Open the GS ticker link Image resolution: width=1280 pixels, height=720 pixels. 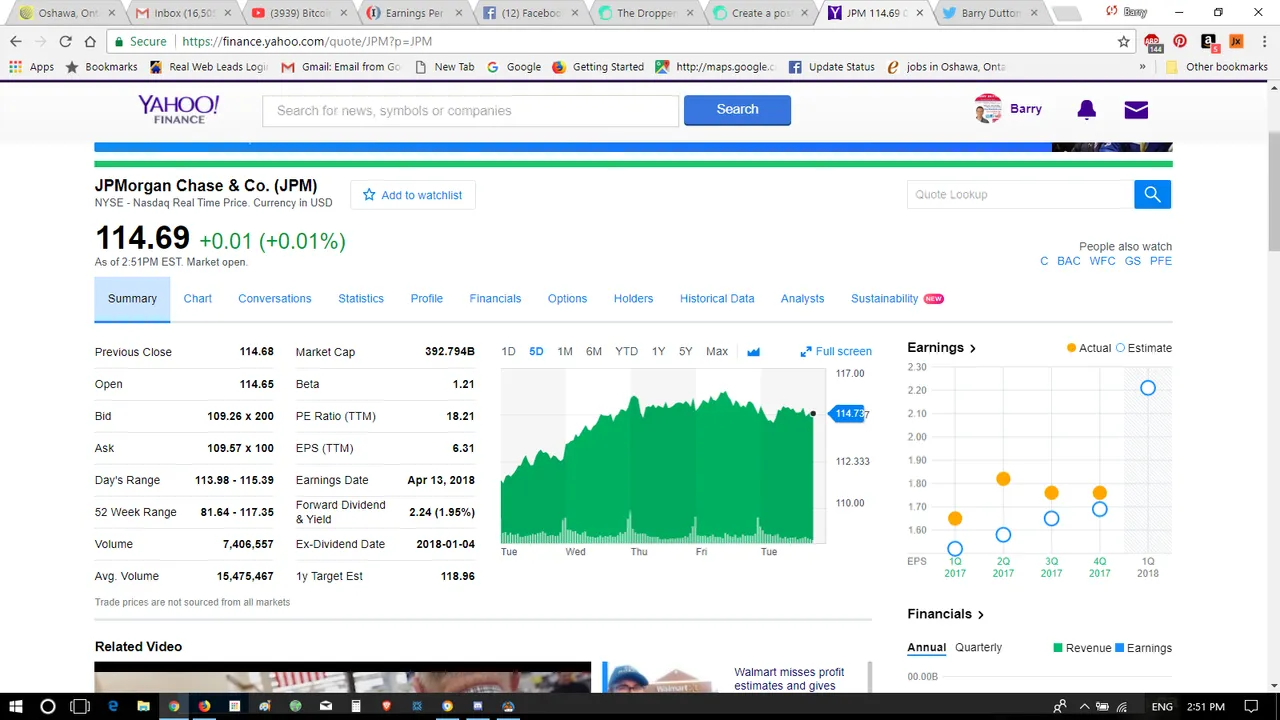(x=1132, y=261)
